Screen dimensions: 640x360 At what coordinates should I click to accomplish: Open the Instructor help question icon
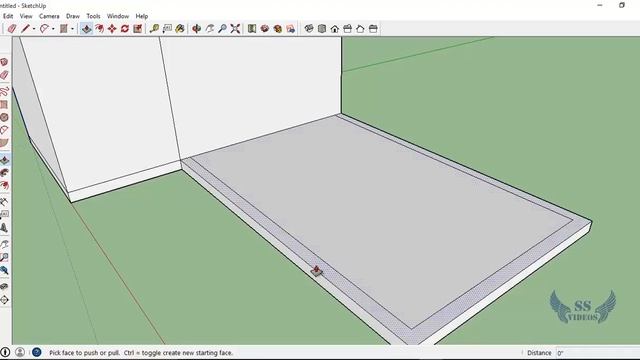(x=36, y=352)
